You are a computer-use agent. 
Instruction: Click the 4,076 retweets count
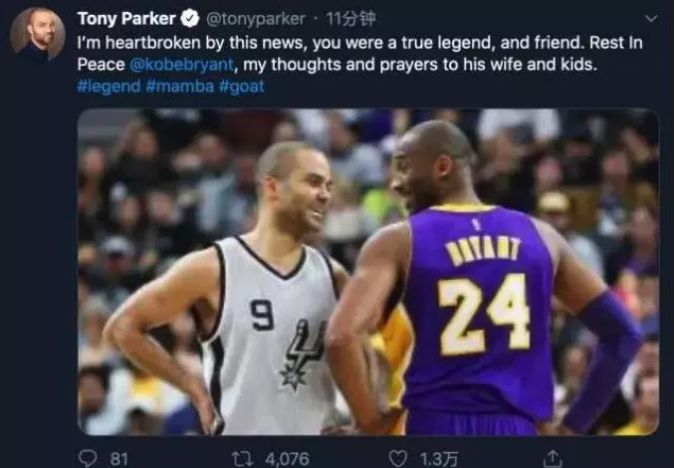pyautogui.click(x=287, y=459)
